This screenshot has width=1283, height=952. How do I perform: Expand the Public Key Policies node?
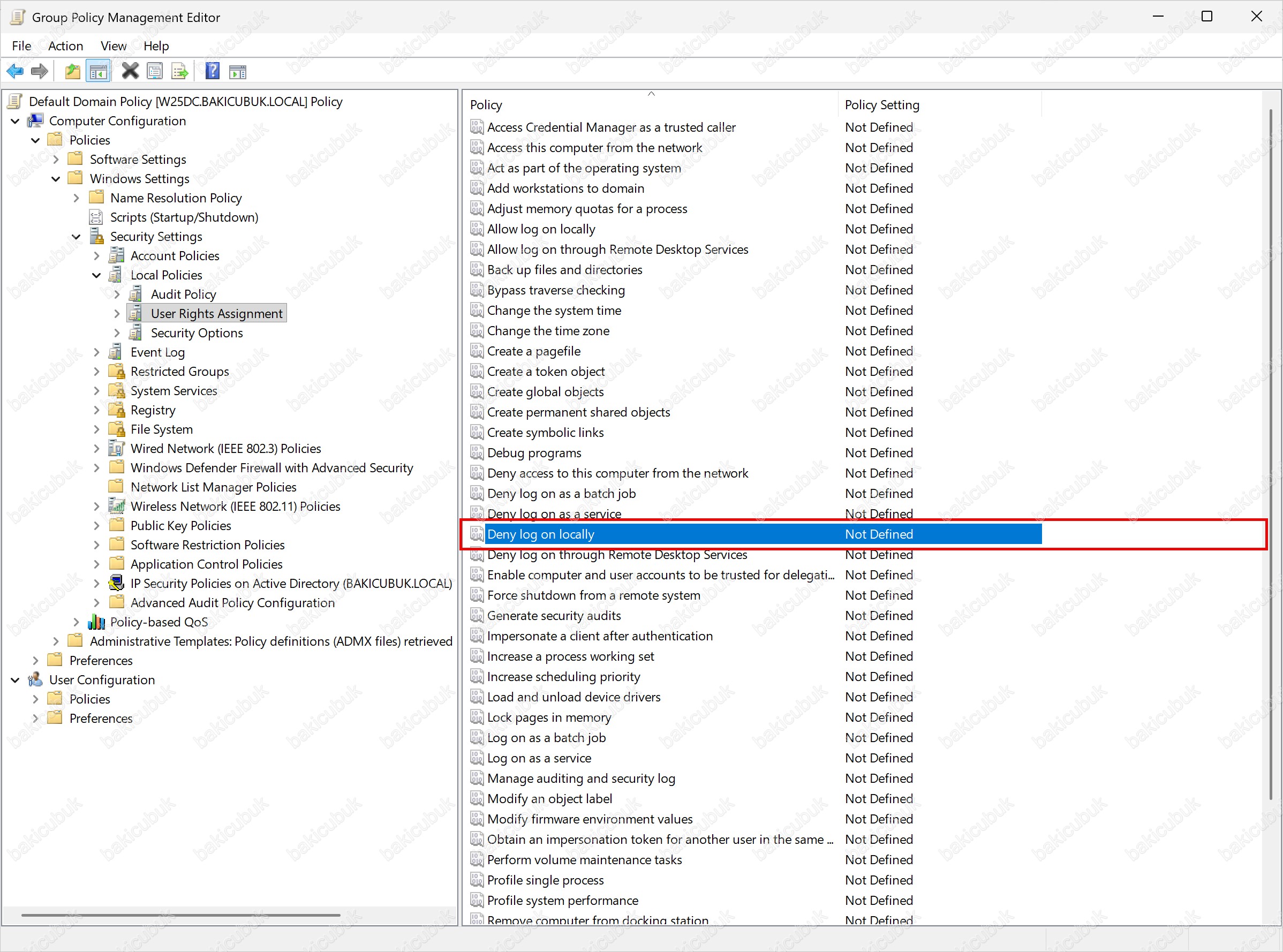96,526
